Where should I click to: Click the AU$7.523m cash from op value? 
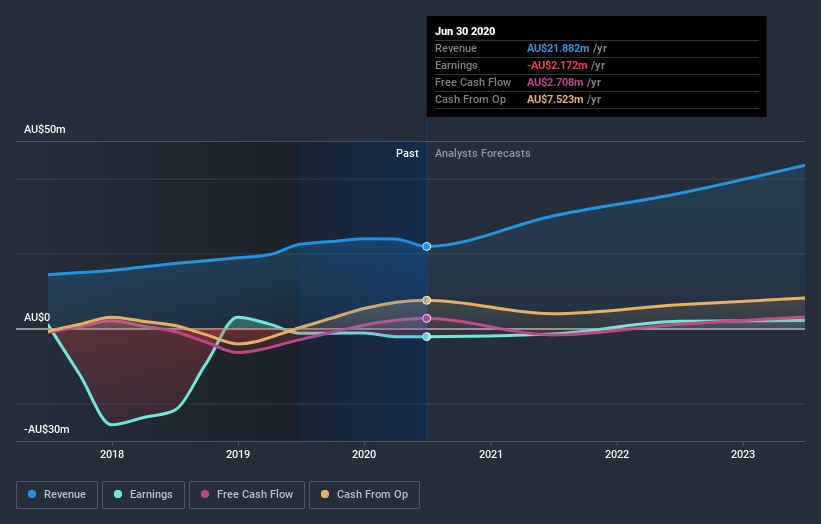point(555,99)
